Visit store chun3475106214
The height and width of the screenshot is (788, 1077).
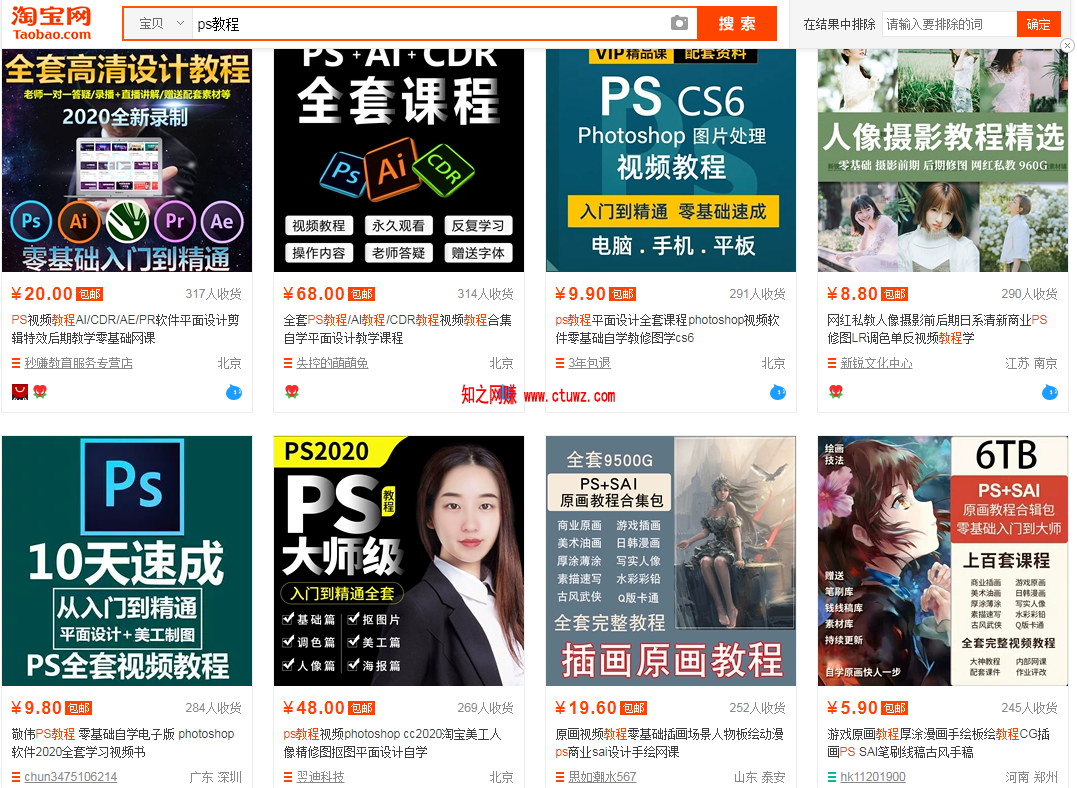tap(71, 777)
